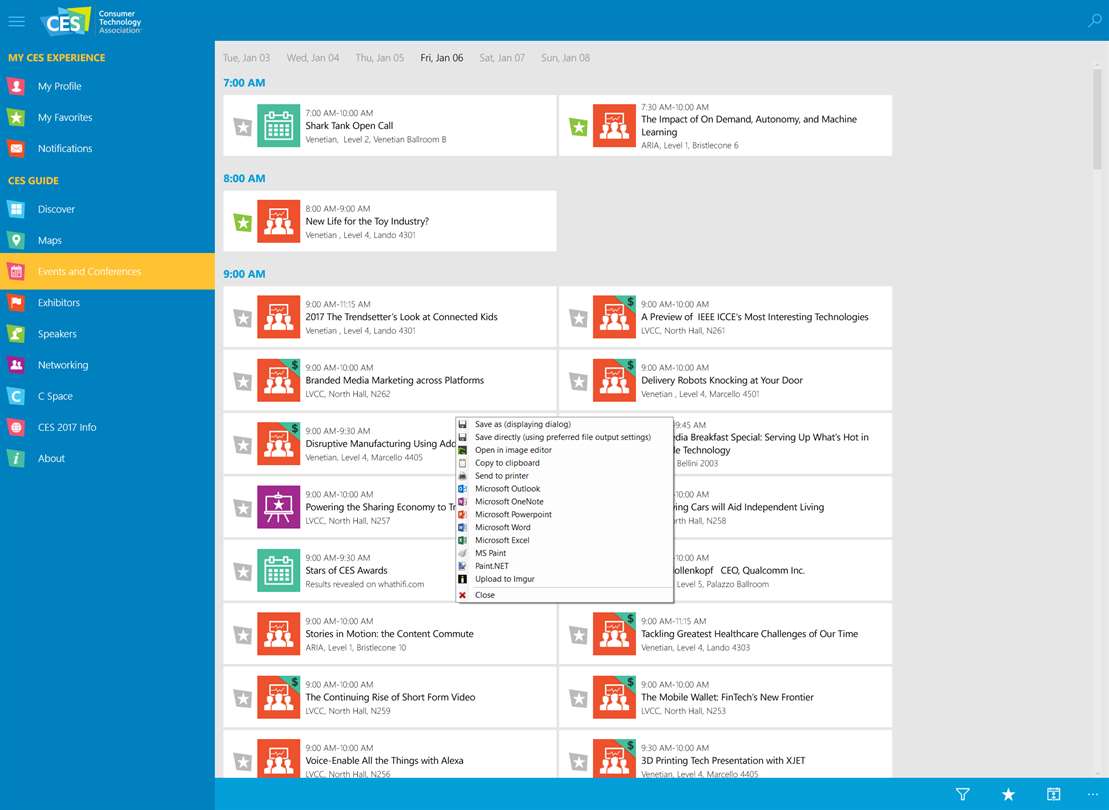This screenshot has height=810, width=1109.
Task: Favorite Continuing Rise of Short Form Video
Action: coord(243,698)
